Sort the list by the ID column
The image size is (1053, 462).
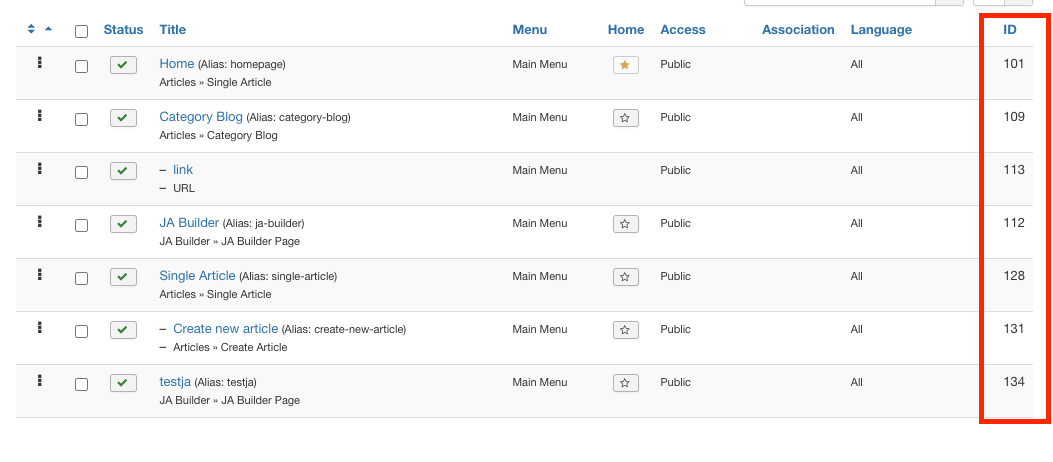click(1010, 30)
